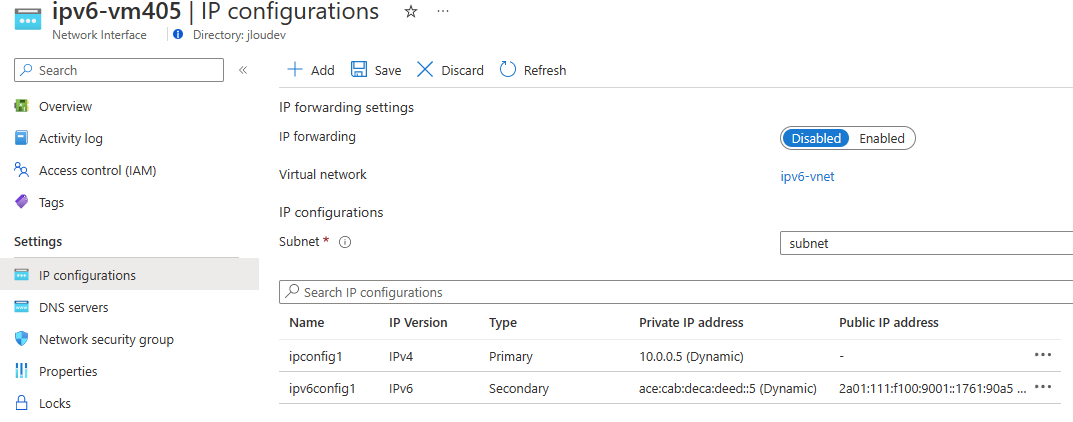Go to Access control (IAM)
Screen dimensions: 1073x422
pos(97,170)
